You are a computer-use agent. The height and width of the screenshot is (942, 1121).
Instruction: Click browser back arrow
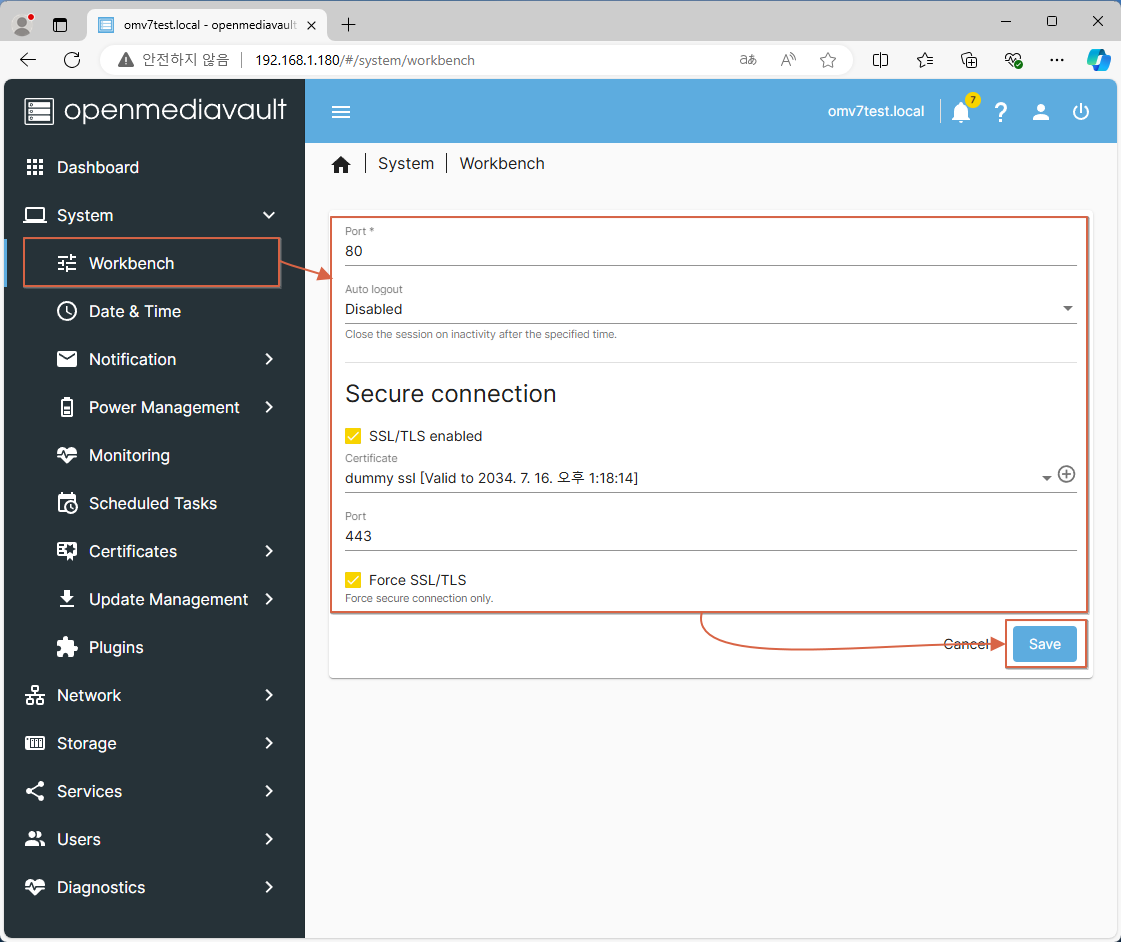pyautogui.click(x=28, y=60)
